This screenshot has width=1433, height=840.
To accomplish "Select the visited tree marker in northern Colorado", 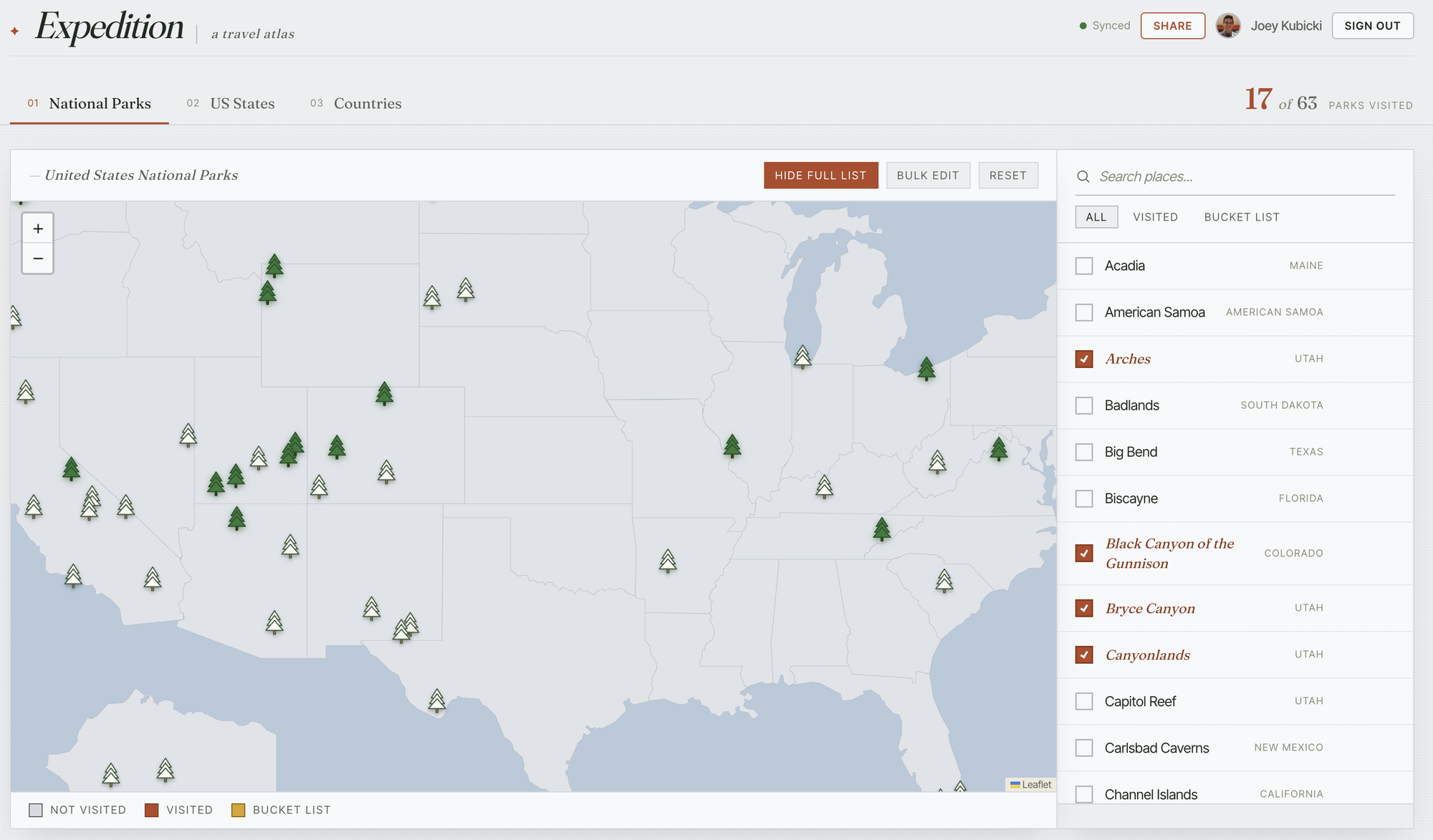I will coord(385,393).
